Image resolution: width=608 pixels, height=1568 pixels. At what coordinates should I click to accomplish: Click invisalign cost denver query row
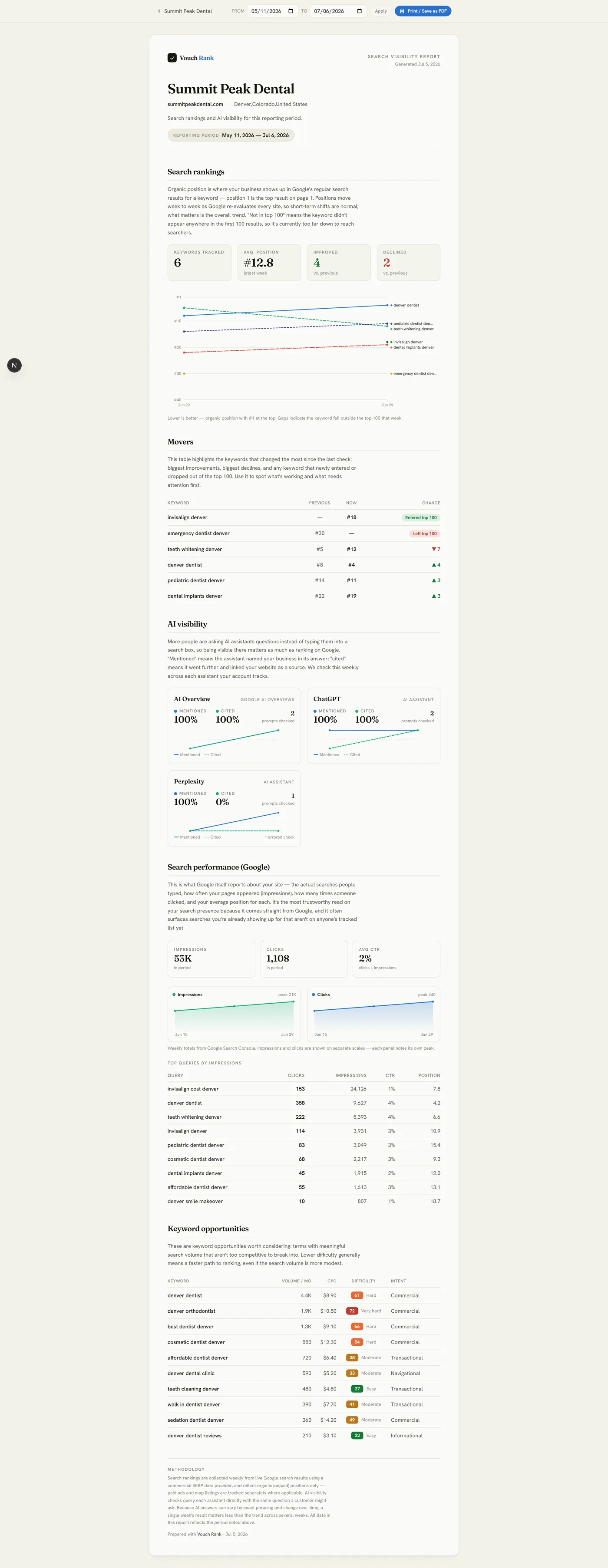304,1089
